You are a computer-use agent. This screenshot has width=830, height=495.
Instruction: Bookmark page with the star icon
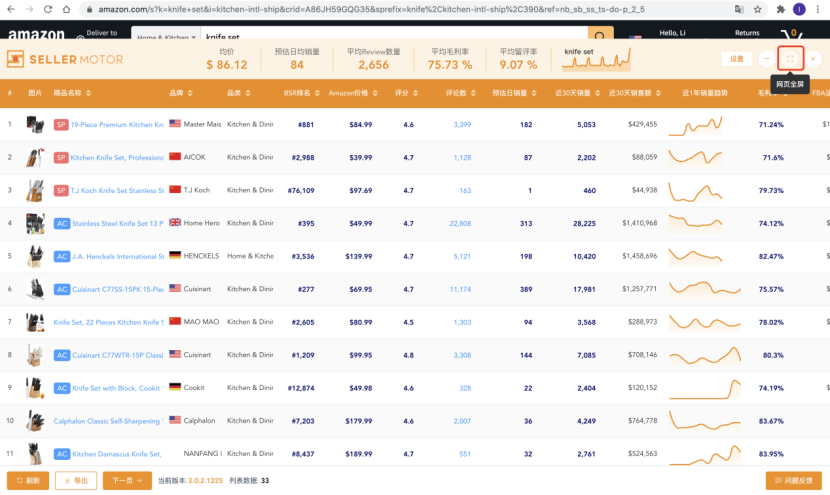coord(759,9)
